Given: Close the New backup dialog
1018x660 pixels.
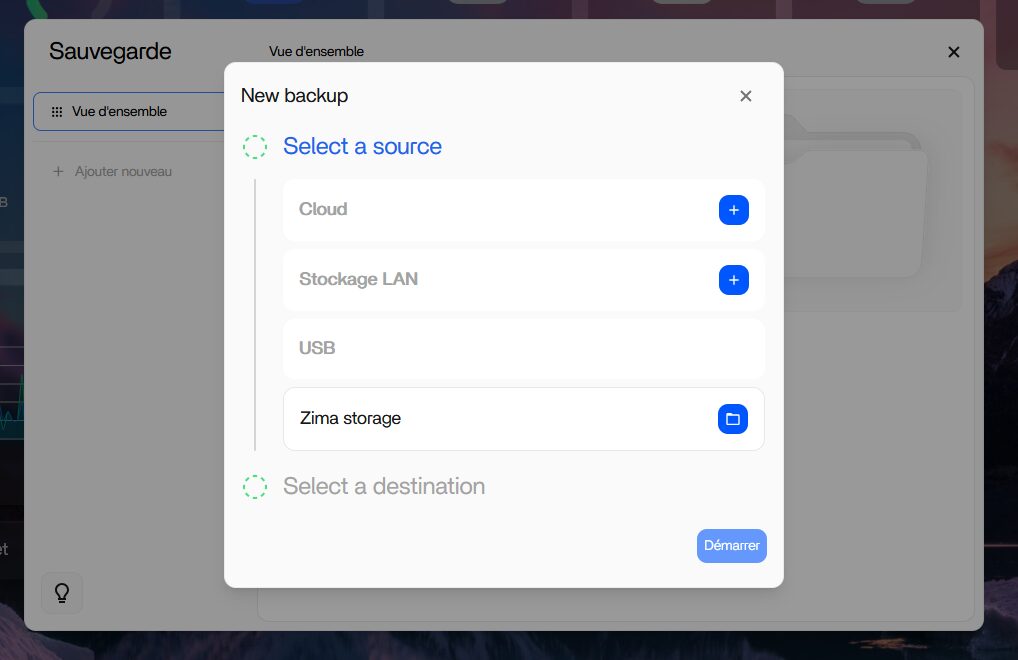Looking at the screenshot, I should click(x=745, y=96).
